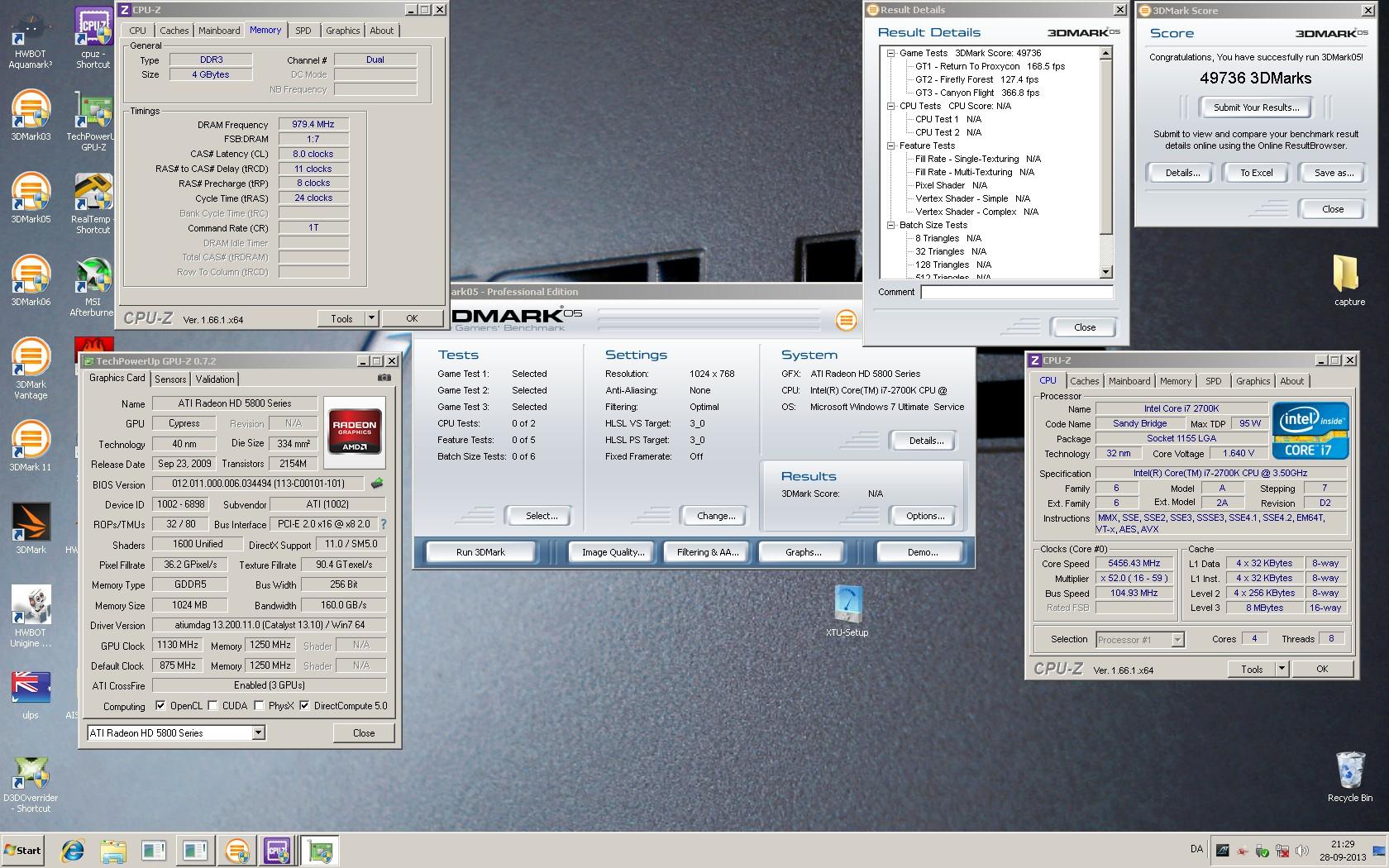Click Run 3DMark button
Image resolution: width=1389 pixels, height=868 pixels.
(x=480, y=552)
